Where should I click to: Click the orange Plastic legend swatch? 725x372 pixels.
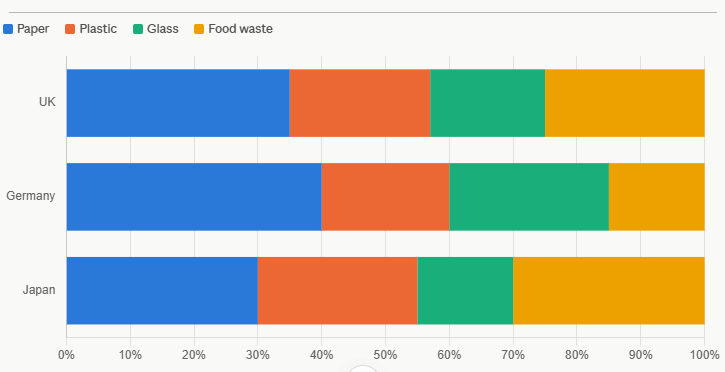[x=70, y=29]
